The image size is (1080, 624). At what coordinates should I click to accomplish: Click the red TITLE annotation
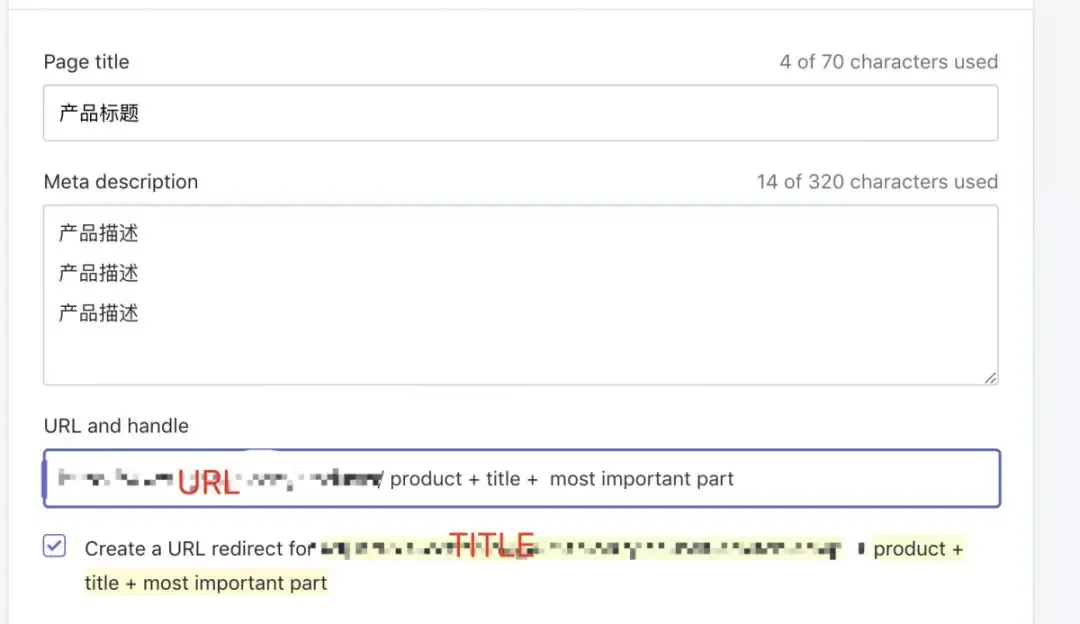tap(492, 545)
